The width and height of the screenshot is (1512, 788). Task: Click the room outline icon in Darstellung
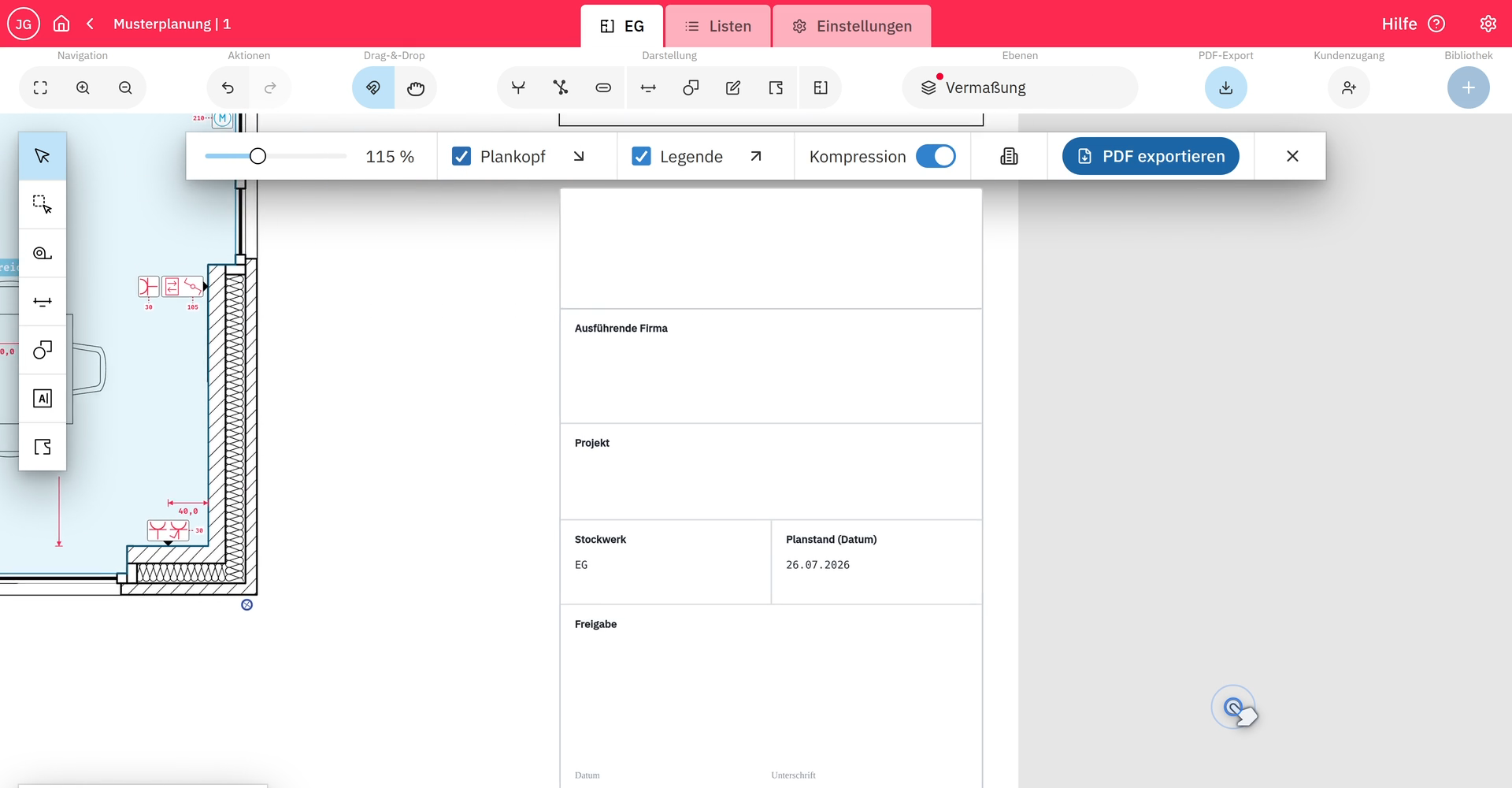click(776, 87)
